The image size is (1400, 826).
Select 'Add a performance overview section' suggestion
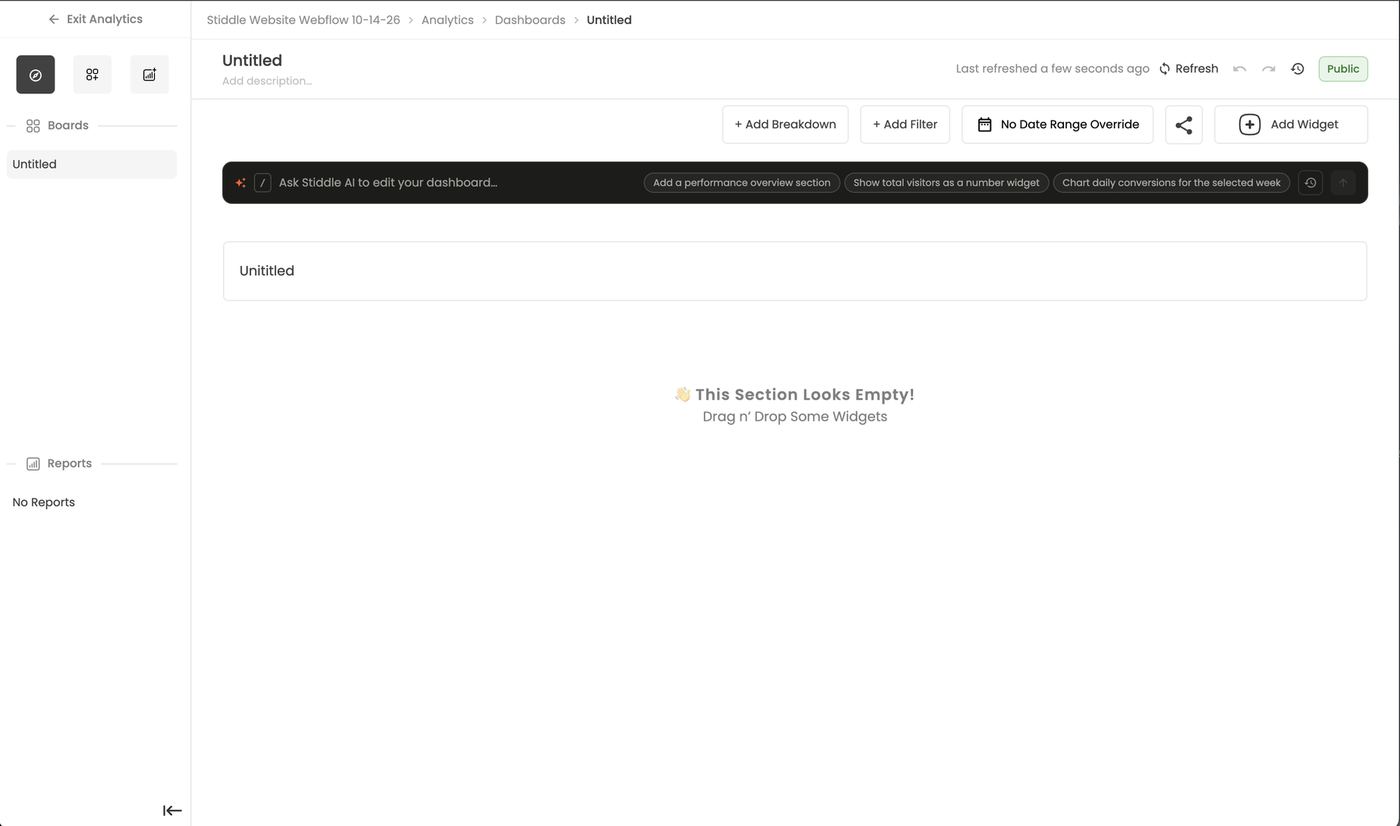[x=742, y=183]
